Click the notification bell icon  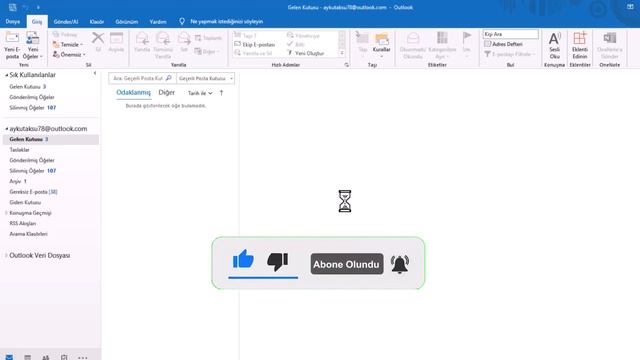point(400,264)
